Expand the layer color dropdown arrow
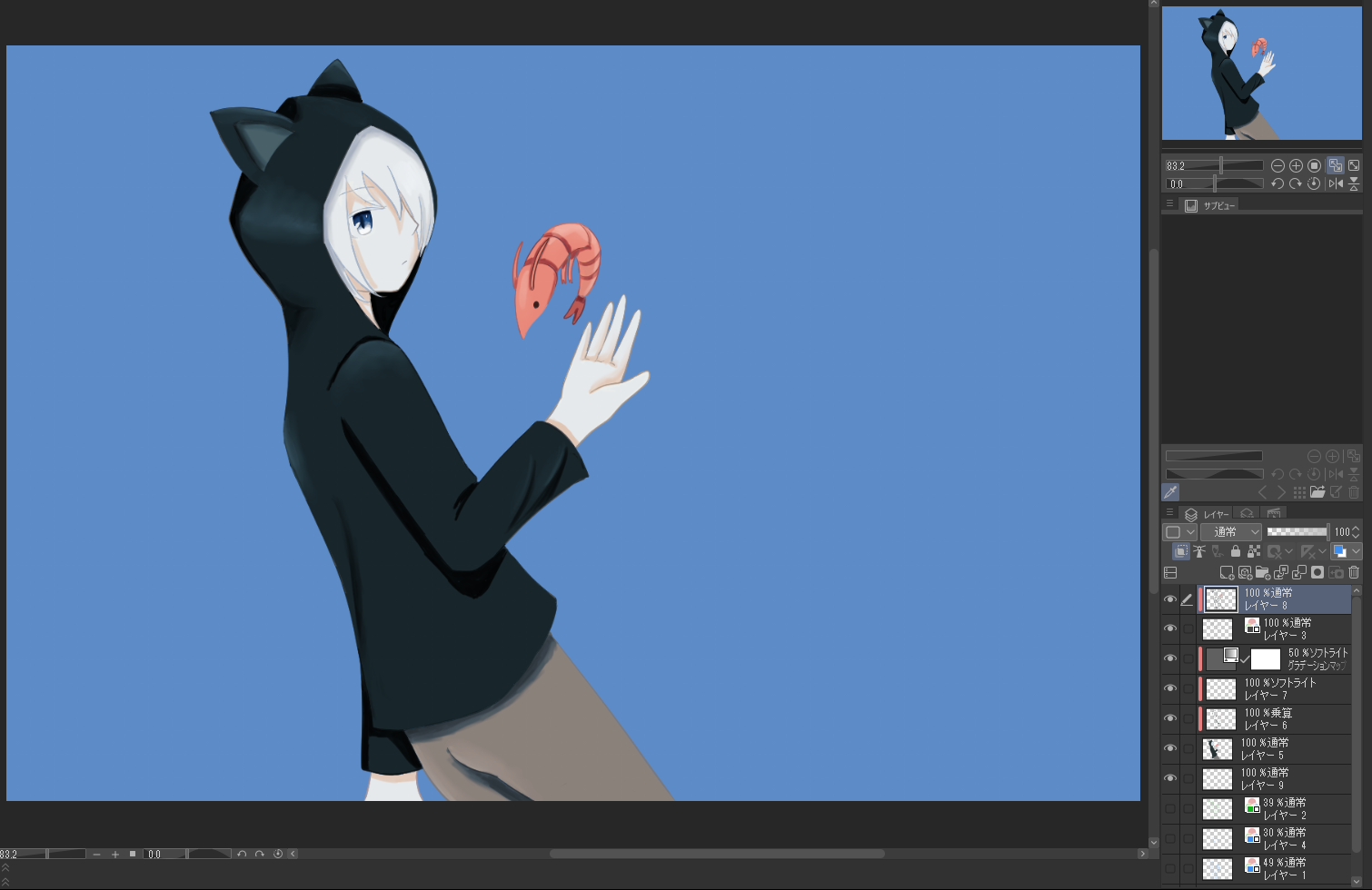This screenshot has width=1372, height=890. (x=1356, y=551)
